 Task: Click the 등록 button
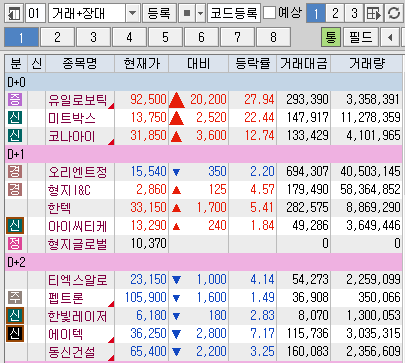click(x=159, y=13)
